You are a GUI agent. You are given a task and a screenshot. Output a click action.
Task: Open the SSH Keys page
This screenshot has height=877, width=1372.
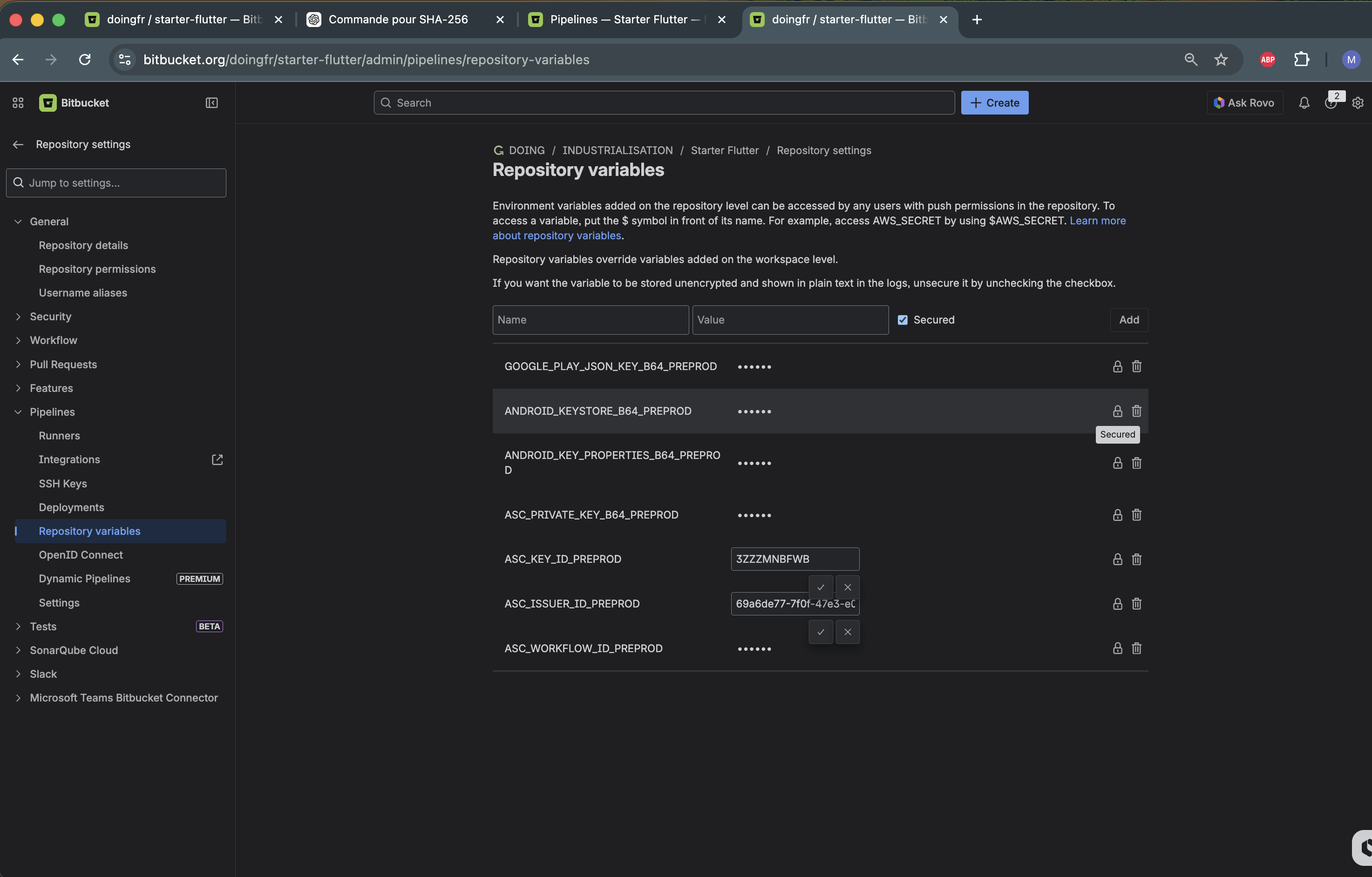(63, 484)
